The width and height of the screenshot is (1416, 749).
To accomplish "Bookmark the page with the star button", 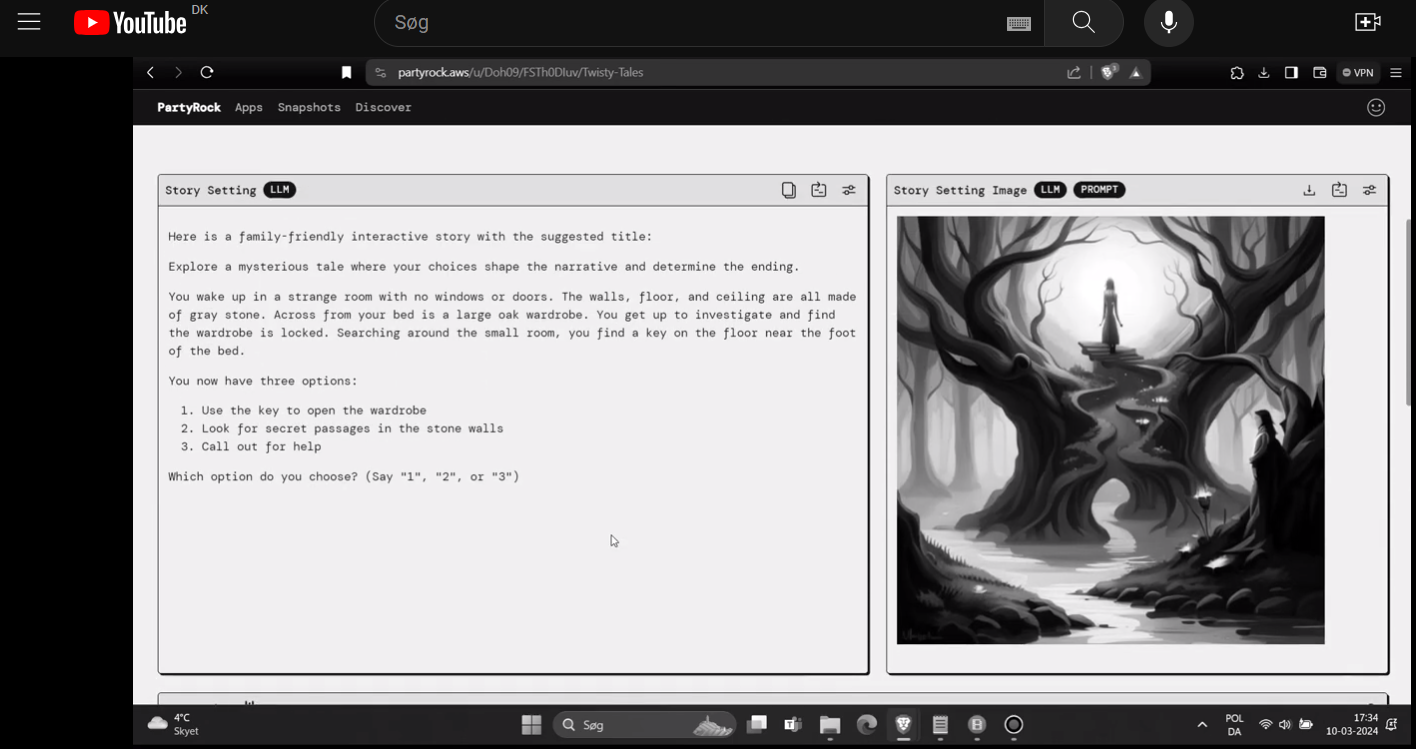I will (x=346, y=72).
